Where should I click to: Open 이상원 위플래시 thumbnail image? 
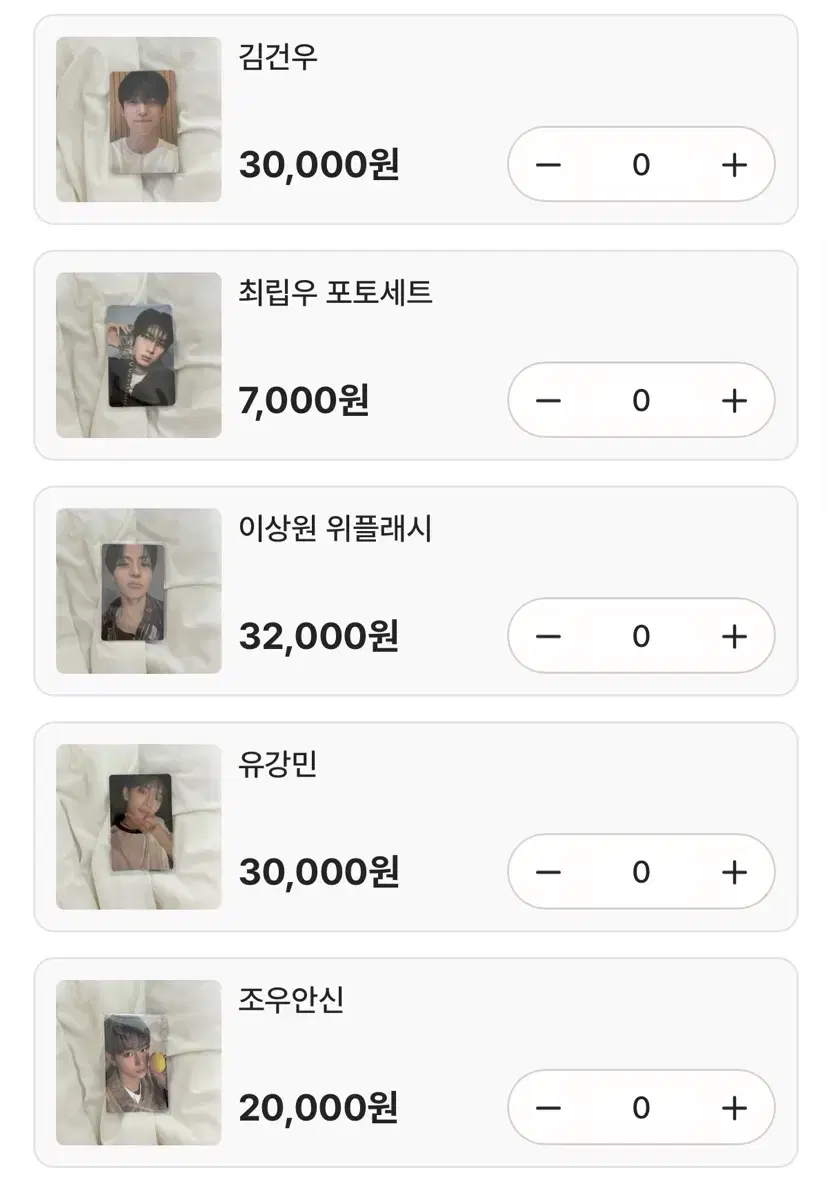tap(138, 591)
